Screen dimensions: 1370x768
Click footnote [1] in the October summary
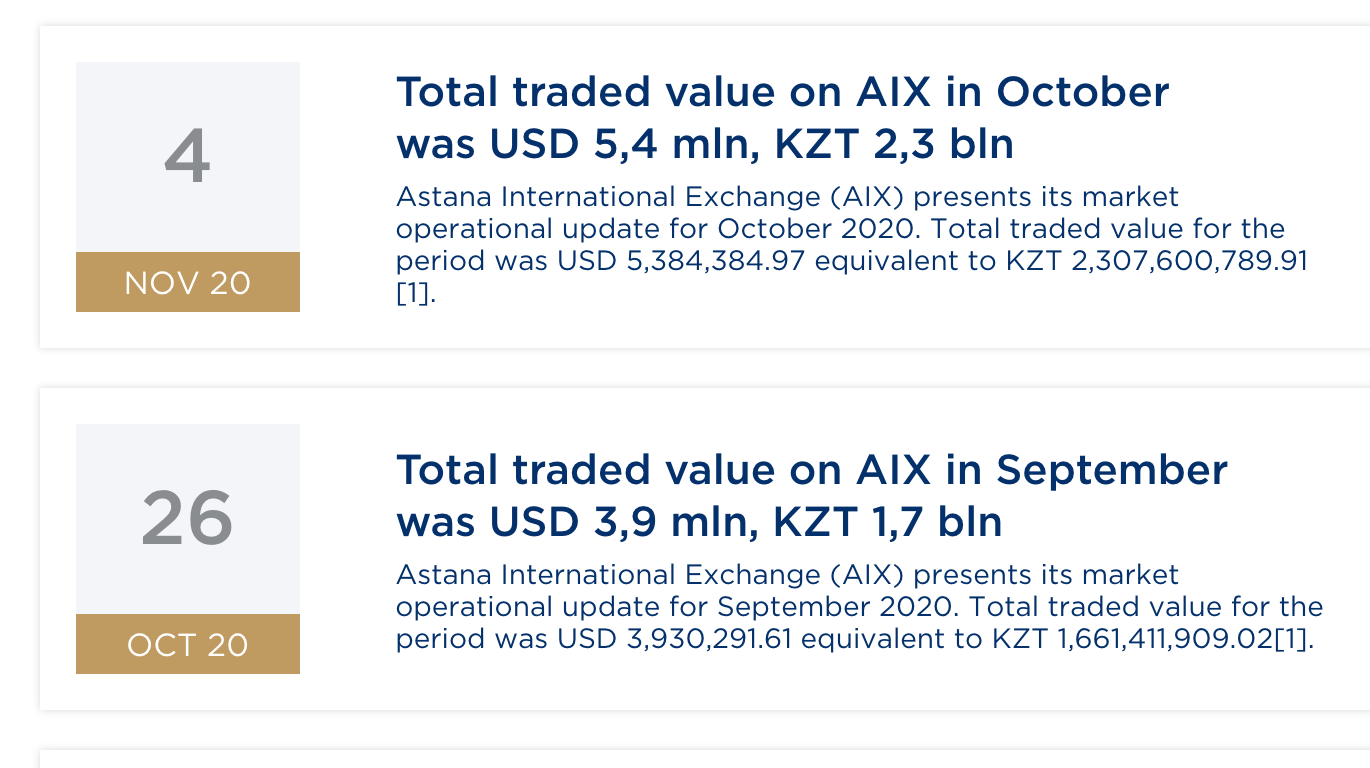click(416, 294)
